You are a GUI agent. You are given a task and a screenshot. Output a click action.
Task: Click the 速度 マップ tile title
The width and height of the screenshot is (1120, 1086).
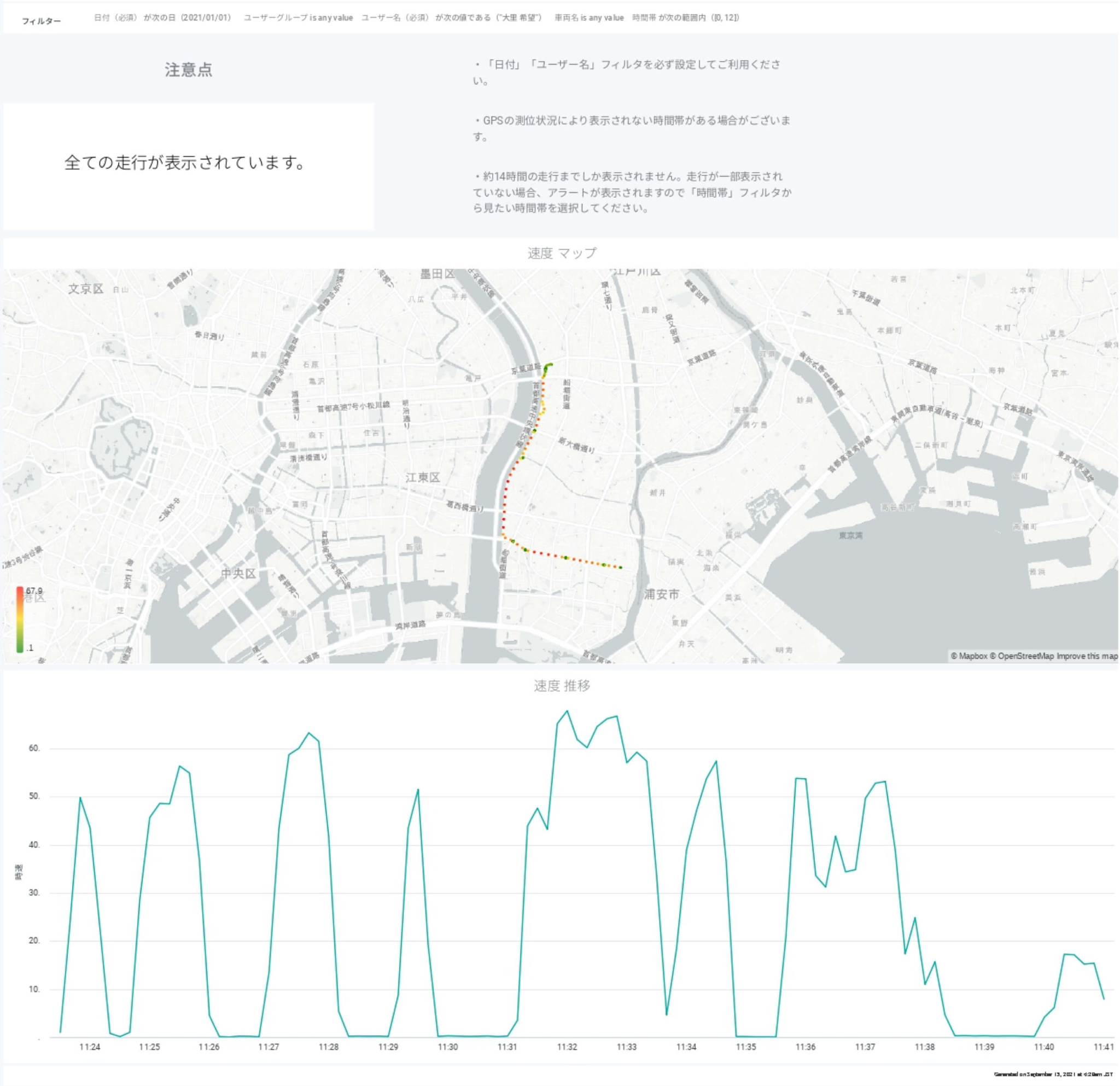pyautogui.click(x=562, y=253)
